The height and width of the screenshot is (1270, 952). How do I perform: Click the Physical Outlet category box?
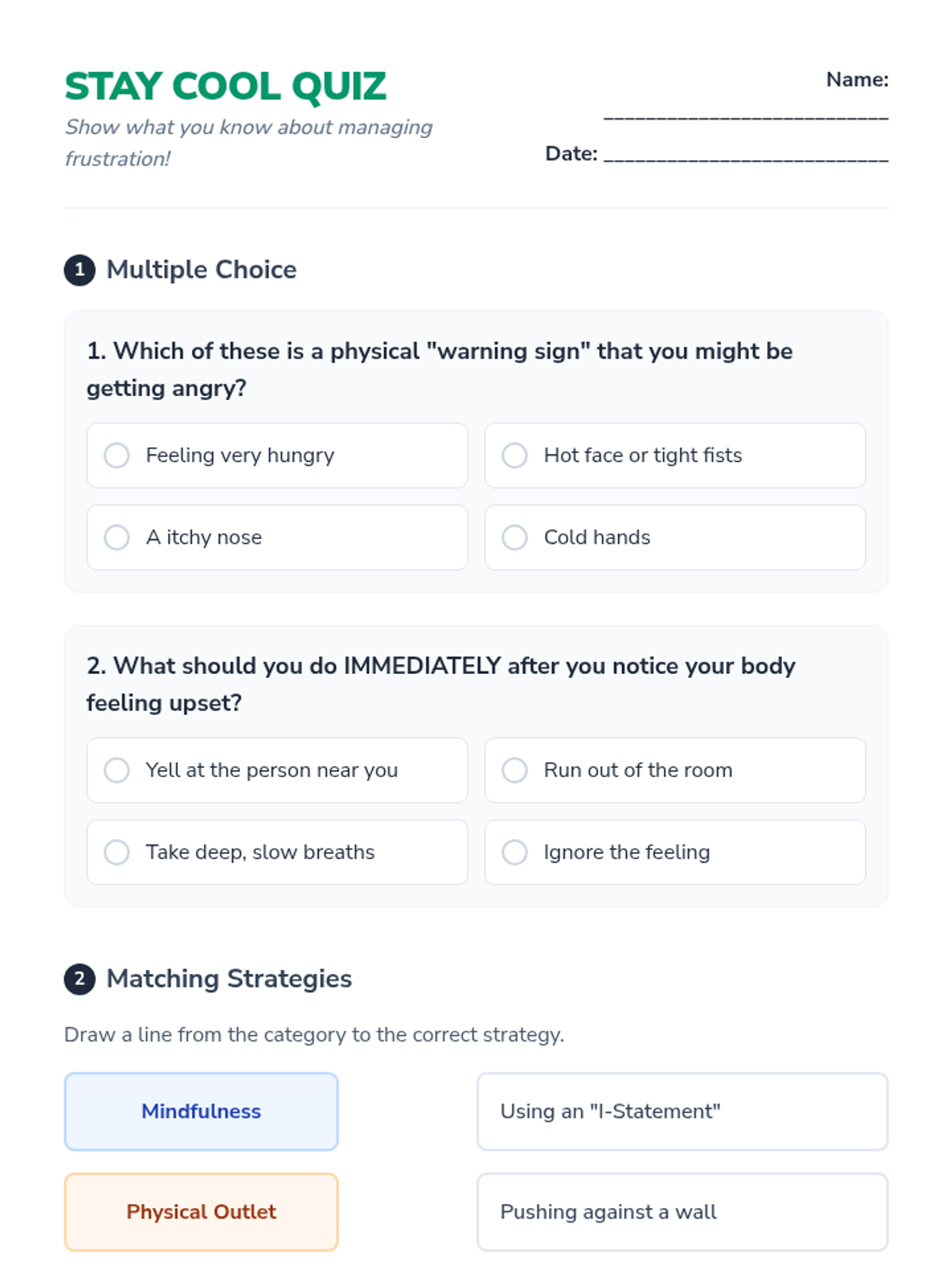pyautogui.click(x=202, y=1212)
